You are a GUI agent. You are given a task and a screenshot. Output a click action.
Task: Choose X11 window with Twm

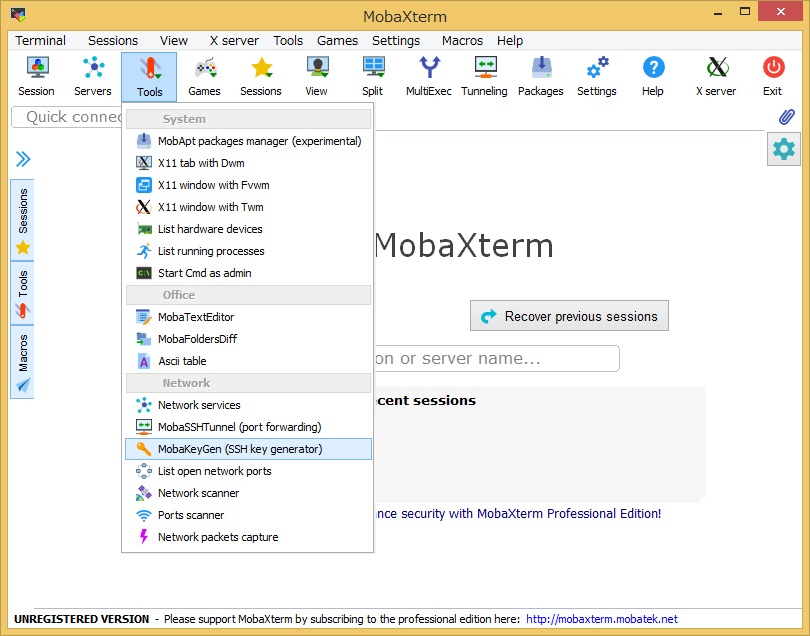248,207
